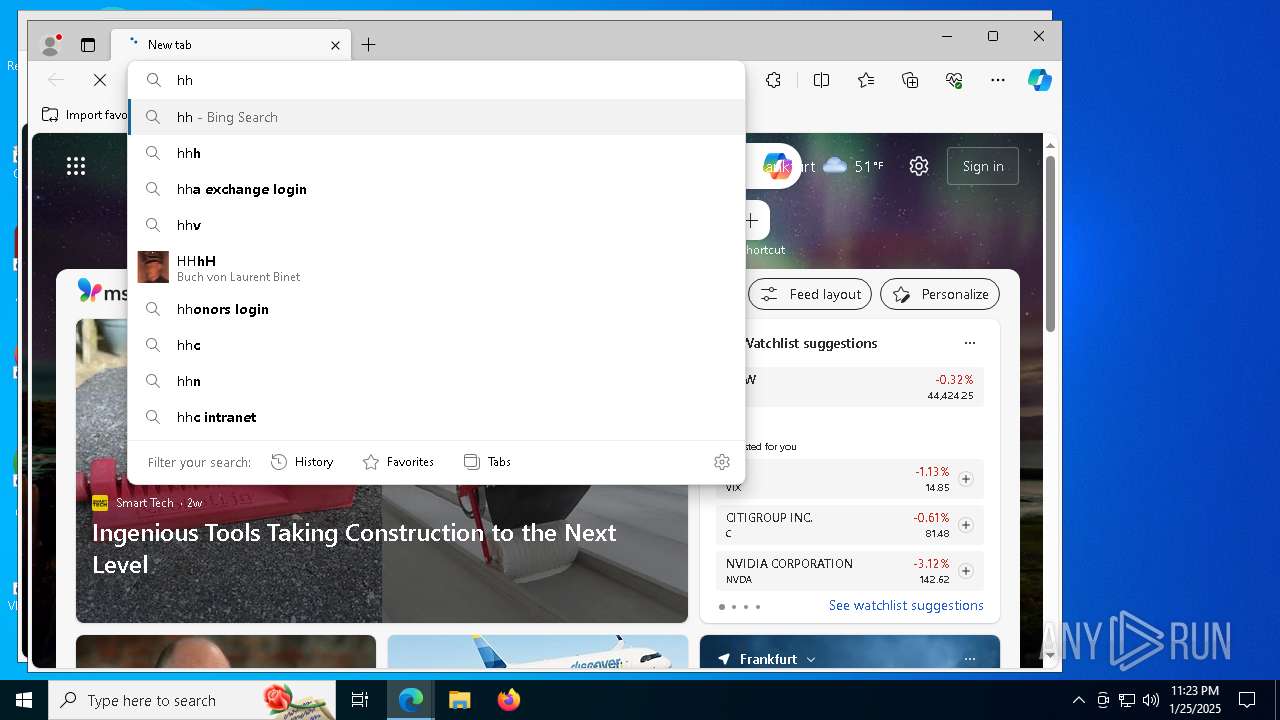Open page settings gear on new tab
Viewport: 1280px width, 720px height.
click(x=919, y=166)
